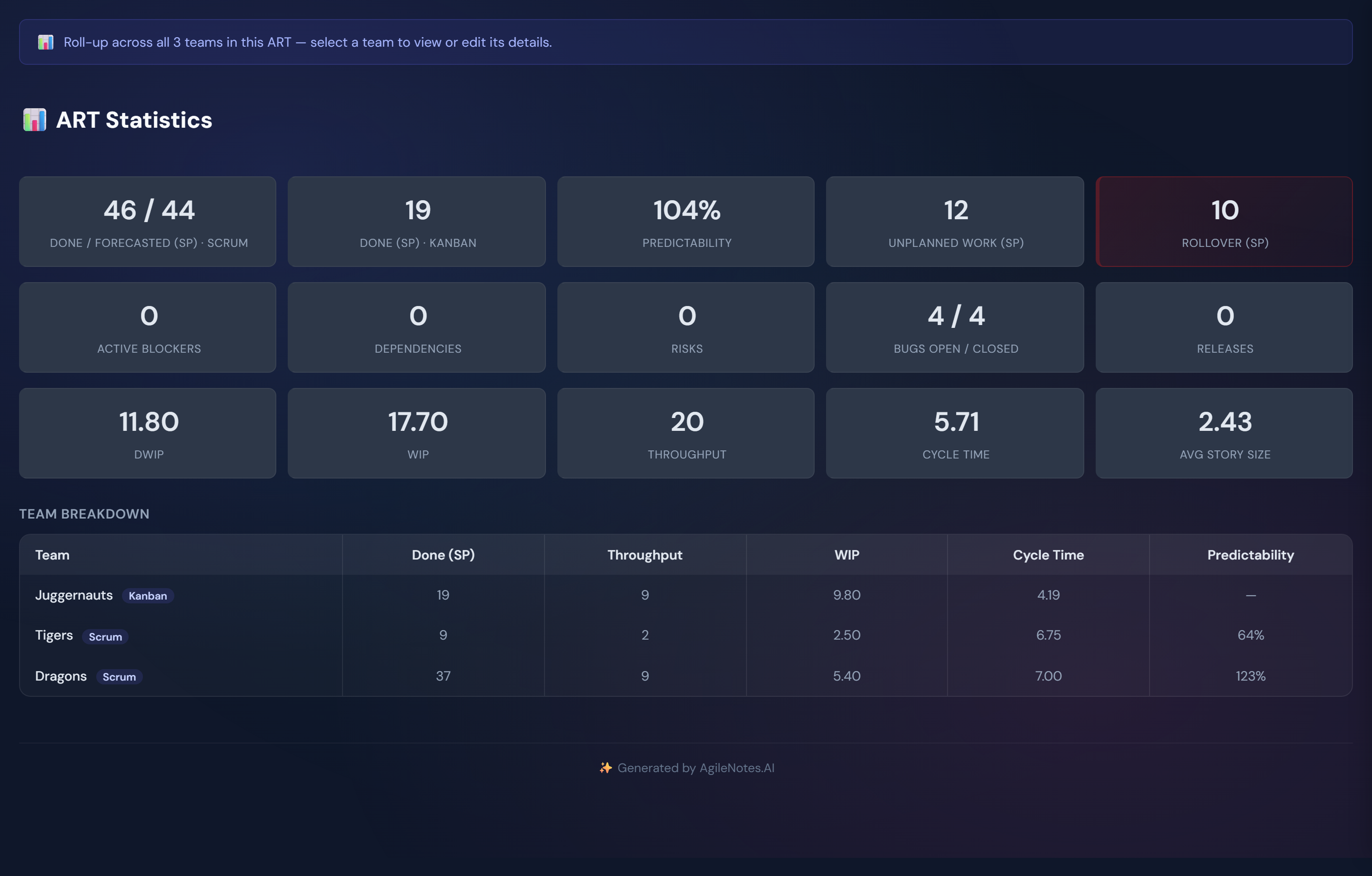Select the 104% Predictability card
This screenshot has height=876, width=1372.
[686, 222]
